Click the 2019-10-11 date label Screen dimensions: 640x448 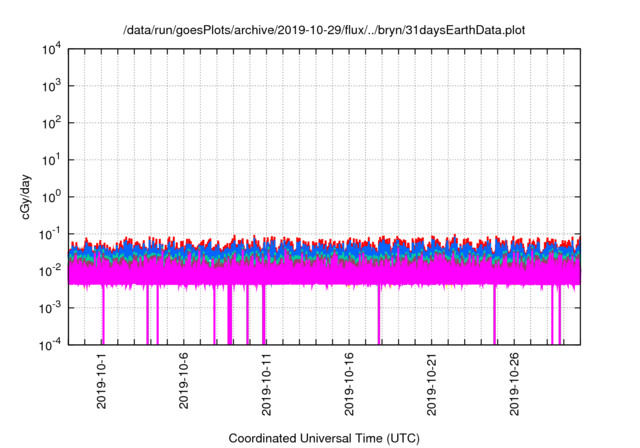click(x=266, y=384)
